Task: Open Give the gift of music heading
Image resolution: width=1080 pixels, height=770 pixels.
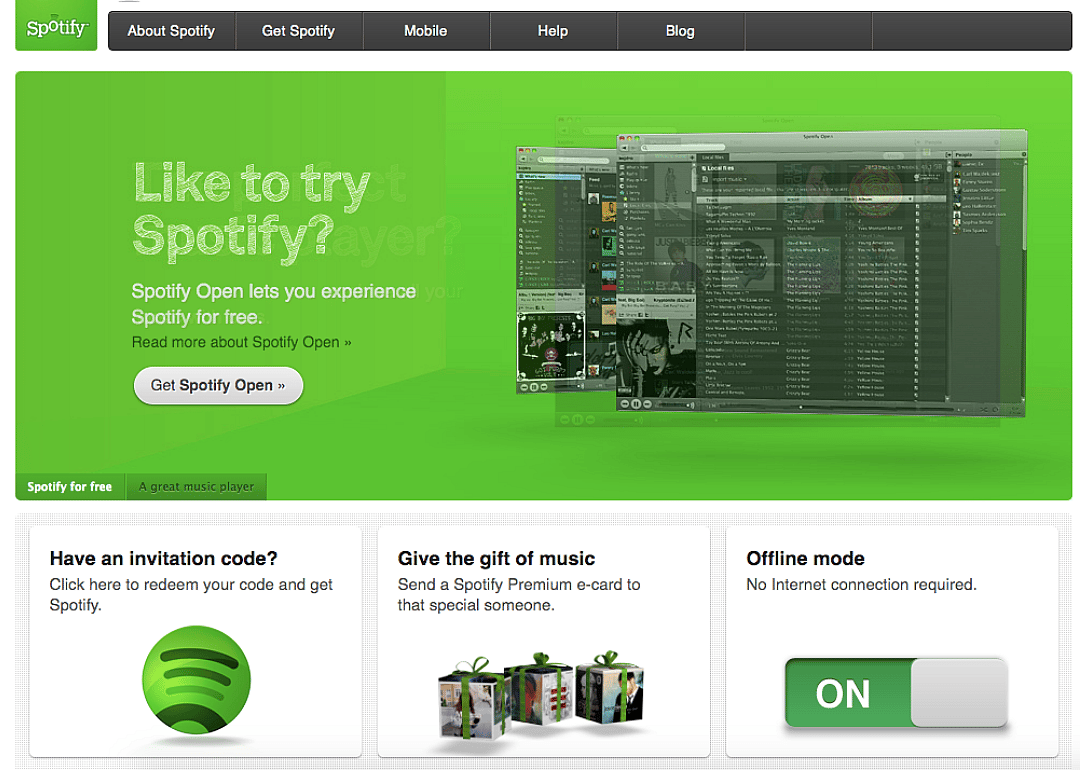Action: coord(496,559)
